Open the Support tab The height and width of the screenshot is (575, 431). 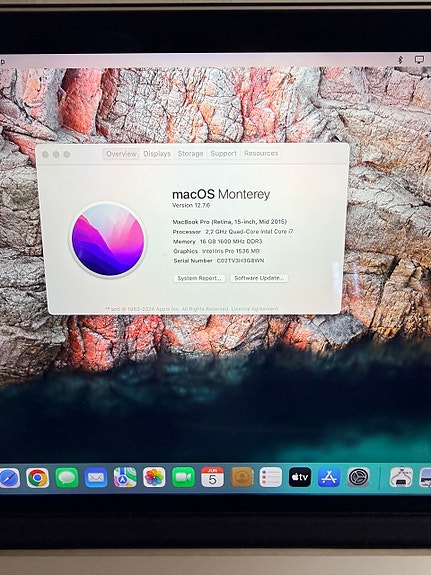(x=223, y=153)
